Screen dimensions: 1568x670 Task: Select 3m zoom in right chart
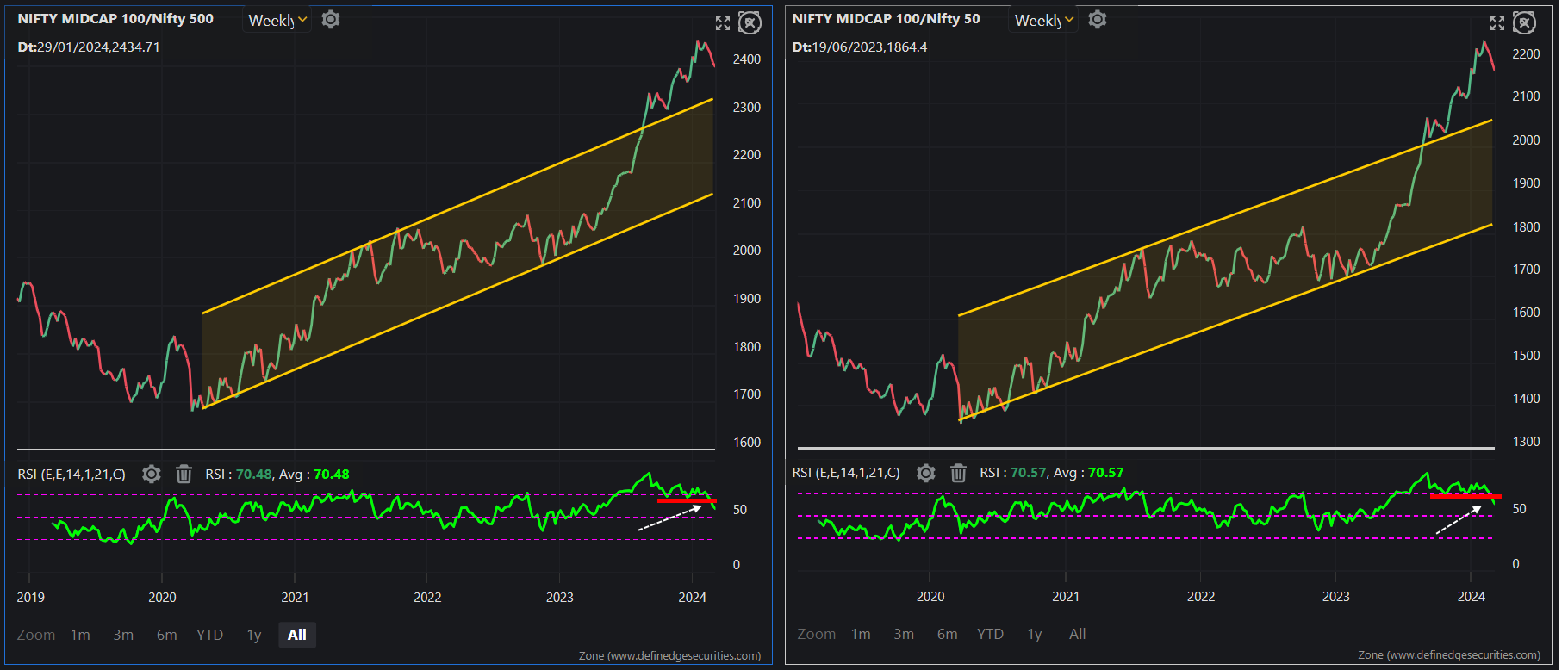(x=904, y=634)
